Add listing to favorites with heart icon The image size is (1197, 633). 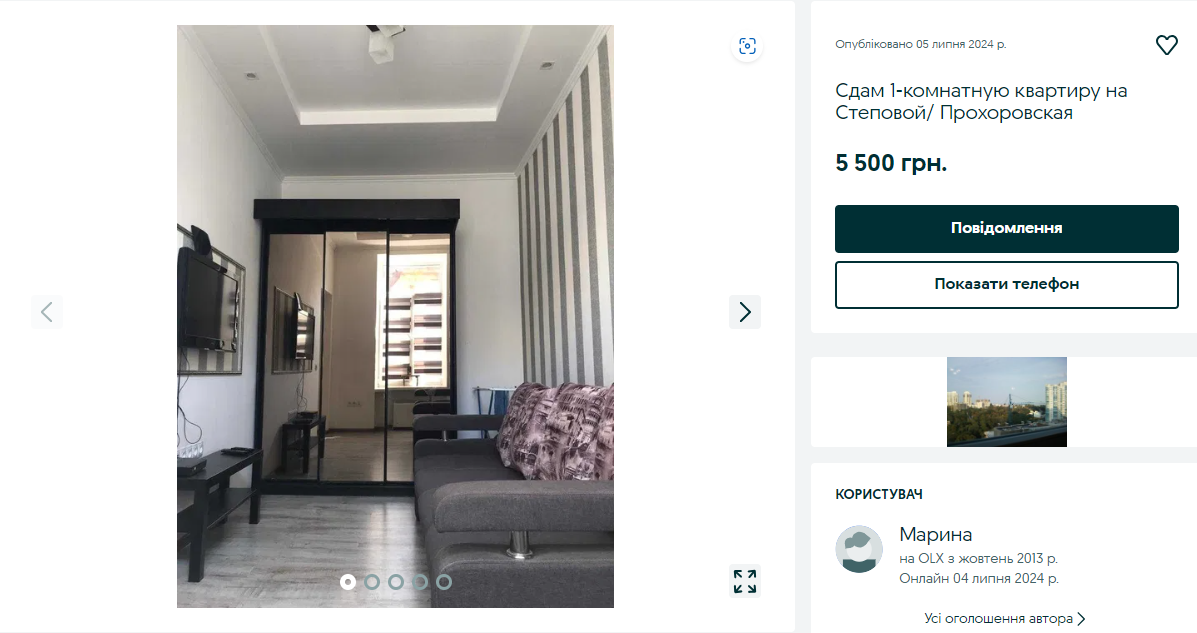[x=1166, y=45]
